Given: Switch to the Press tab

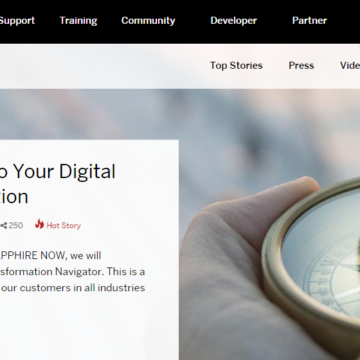Looking at the screenshot, I should click(301, 65).
